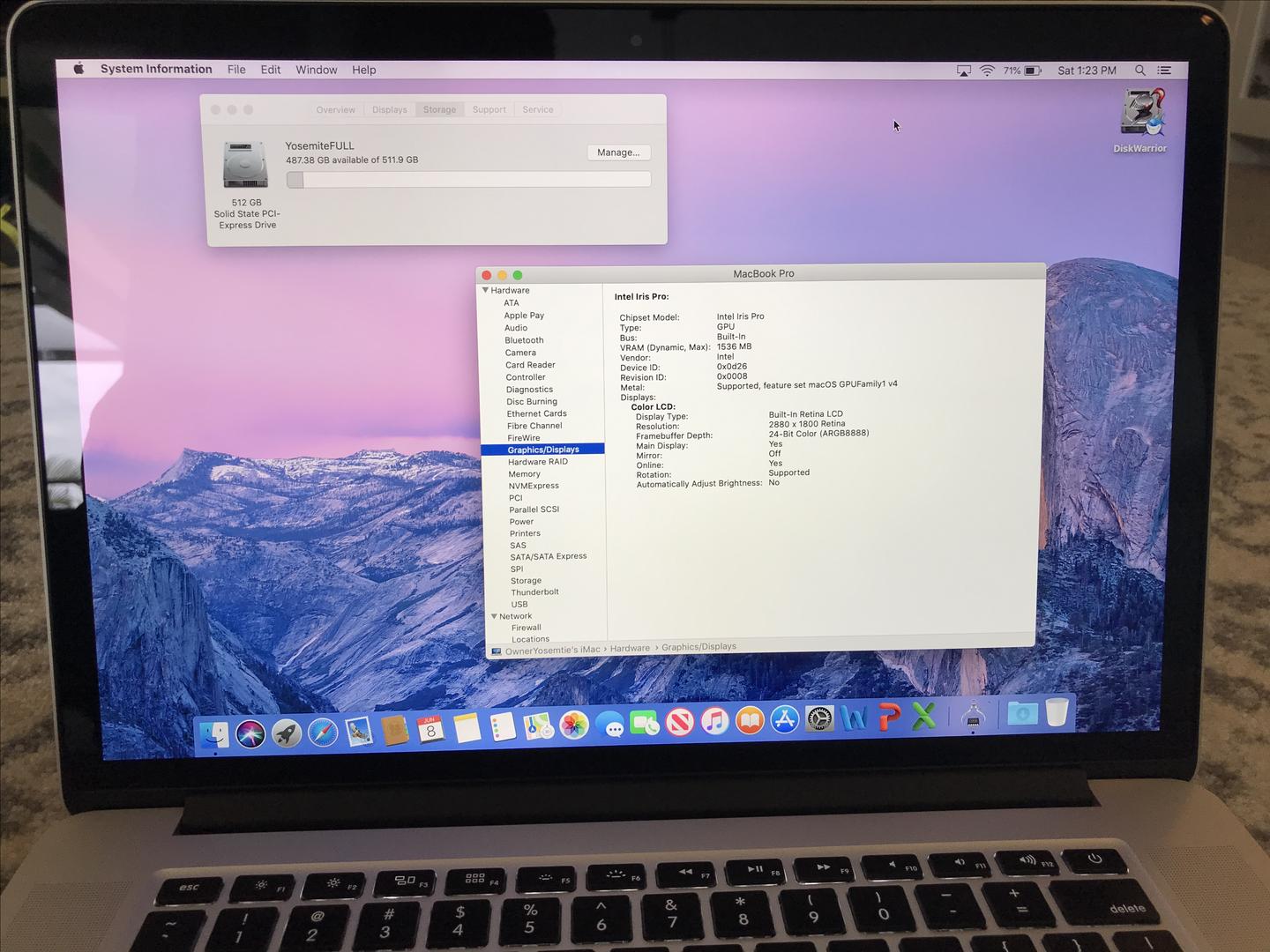Open the Help menu
Screen dimensions: 1270x952
pyautogui.click(x=364, y=70)
